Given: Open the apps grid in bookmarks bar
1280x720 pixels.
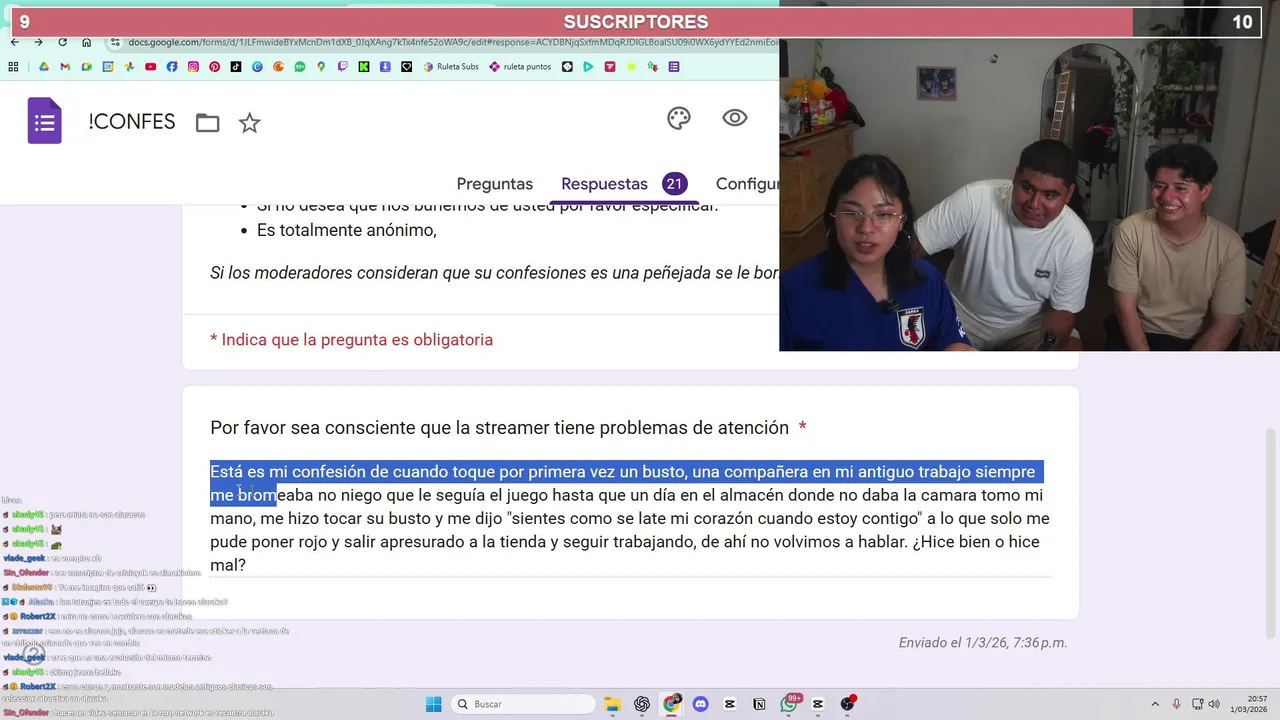Looking at the screenshot, I should [x=13, y=67].
